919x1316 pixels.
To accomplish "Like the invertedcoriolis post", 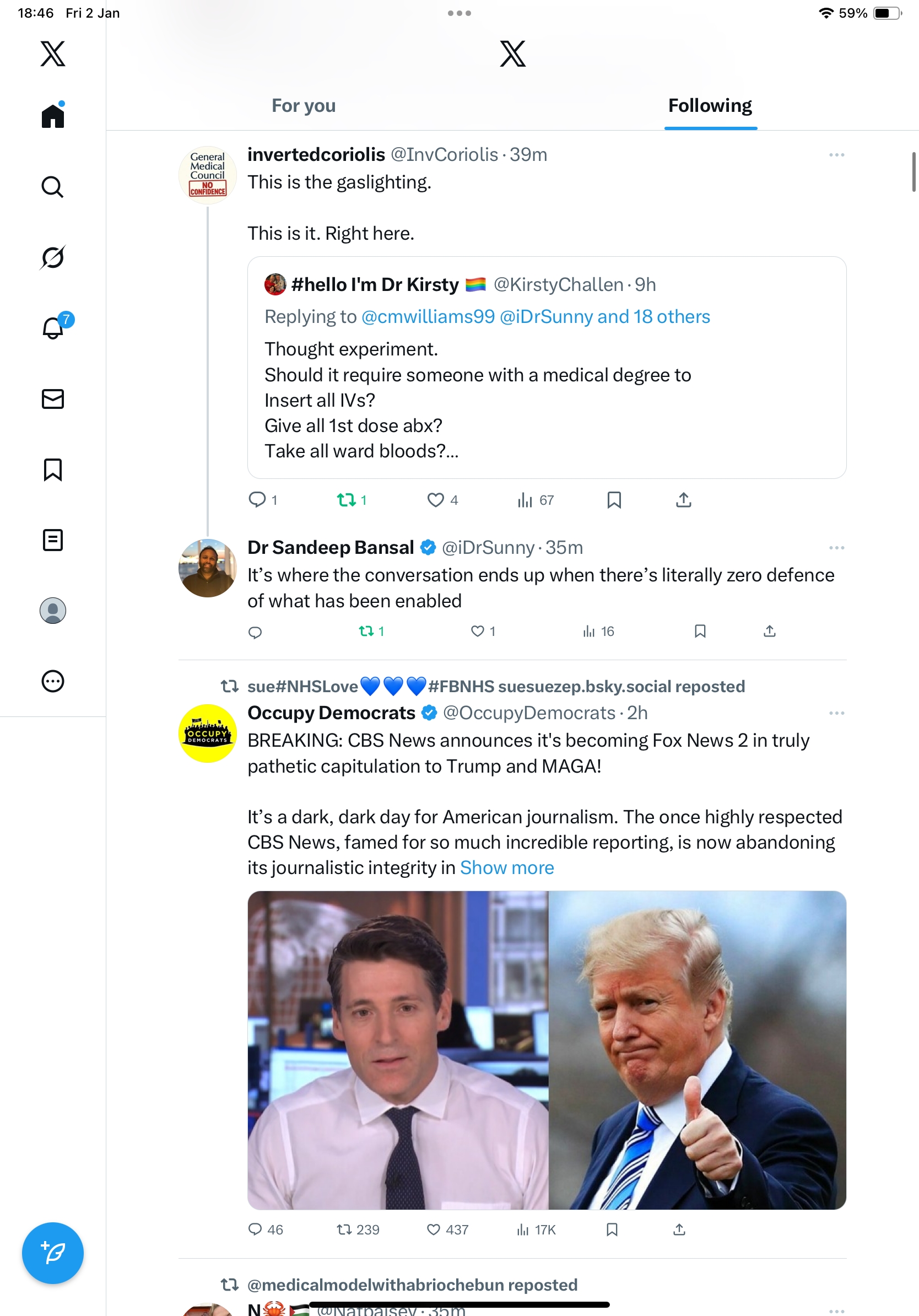I will pyautogui.click(x=435, y=500).
